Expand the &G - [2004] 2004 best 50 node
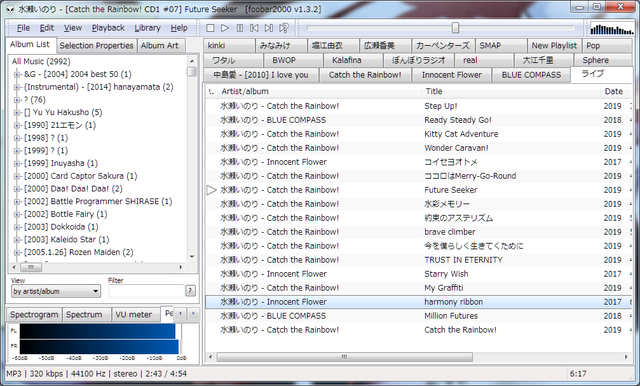Viewport: 640px width, 386px height. click(17, 74)
